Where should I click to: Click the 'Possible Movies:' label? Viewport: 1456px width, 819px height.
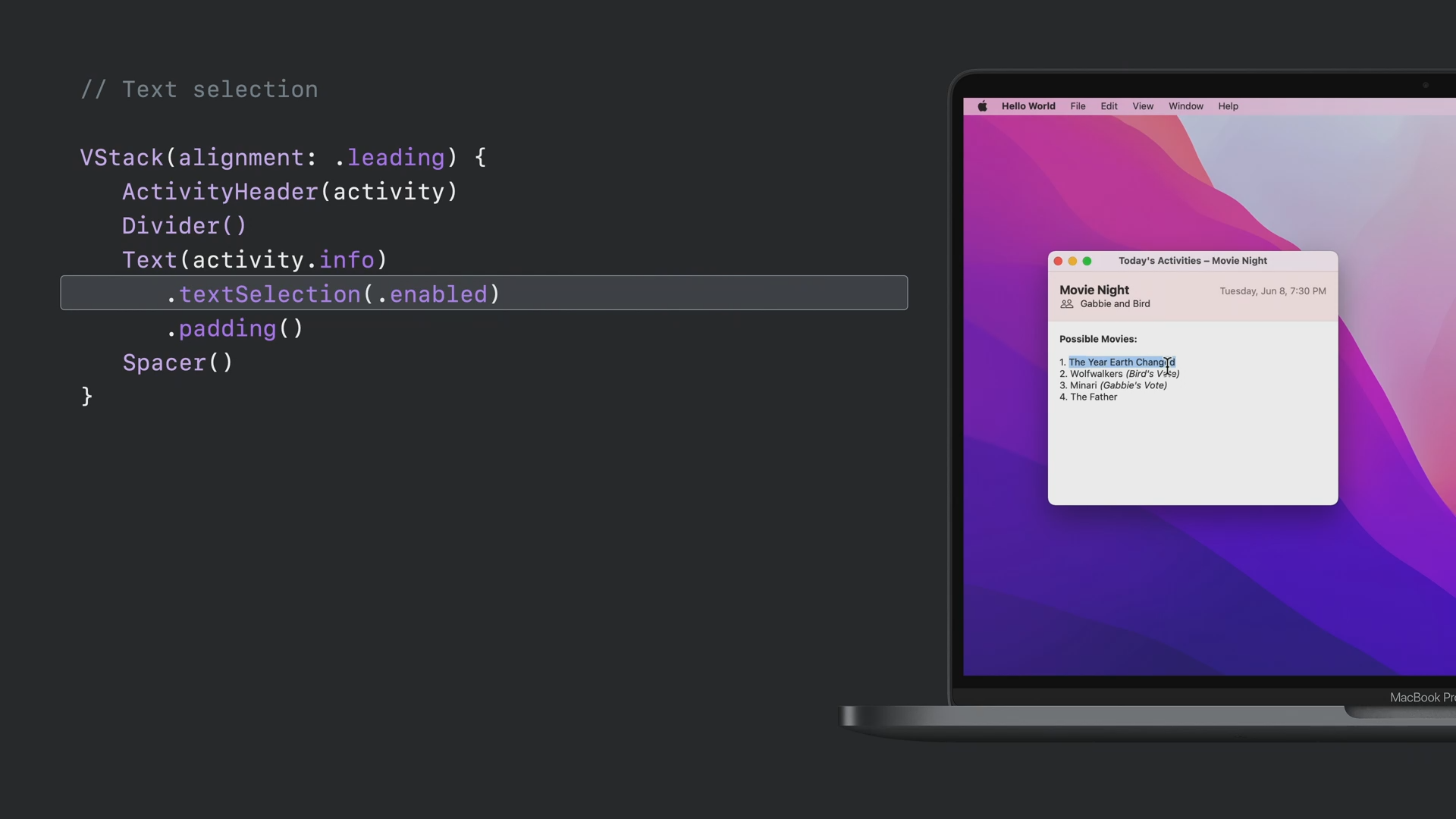[x=1097, y=339]
